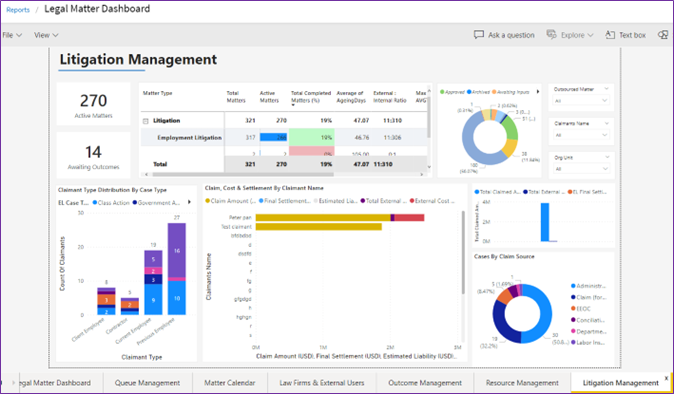
Task: Click the Administr... legend entry
Action: tap(588, 286)
